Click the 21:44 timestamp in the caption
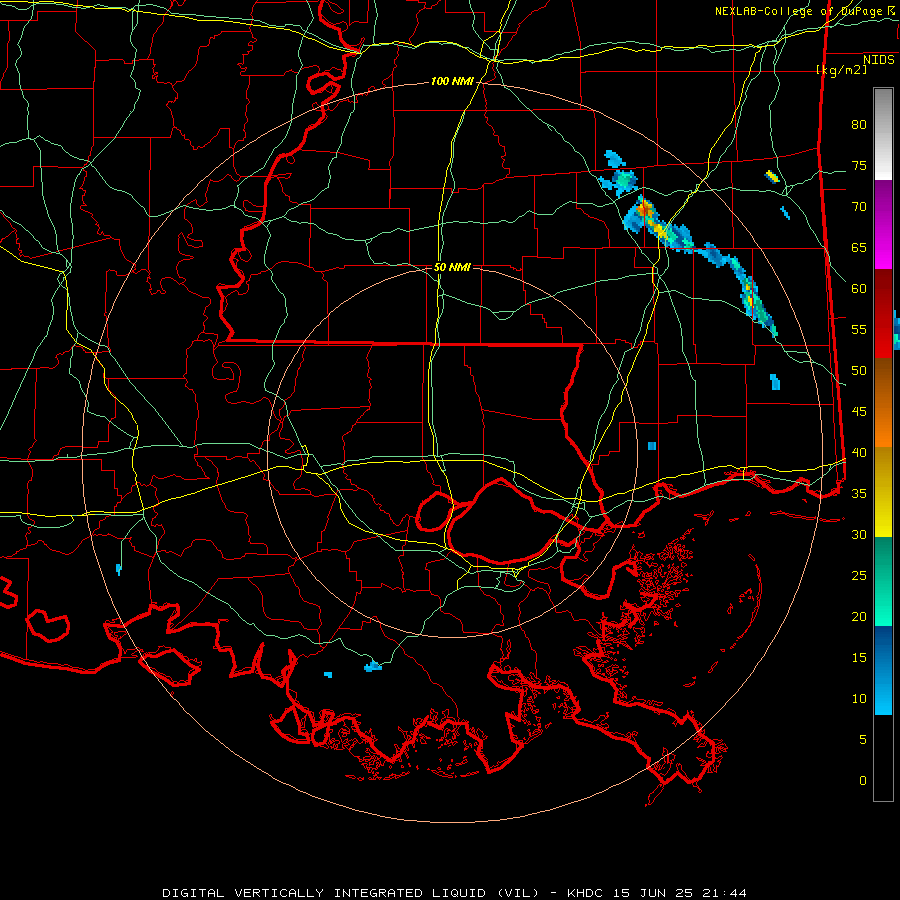900x900 pixels. 726,893
